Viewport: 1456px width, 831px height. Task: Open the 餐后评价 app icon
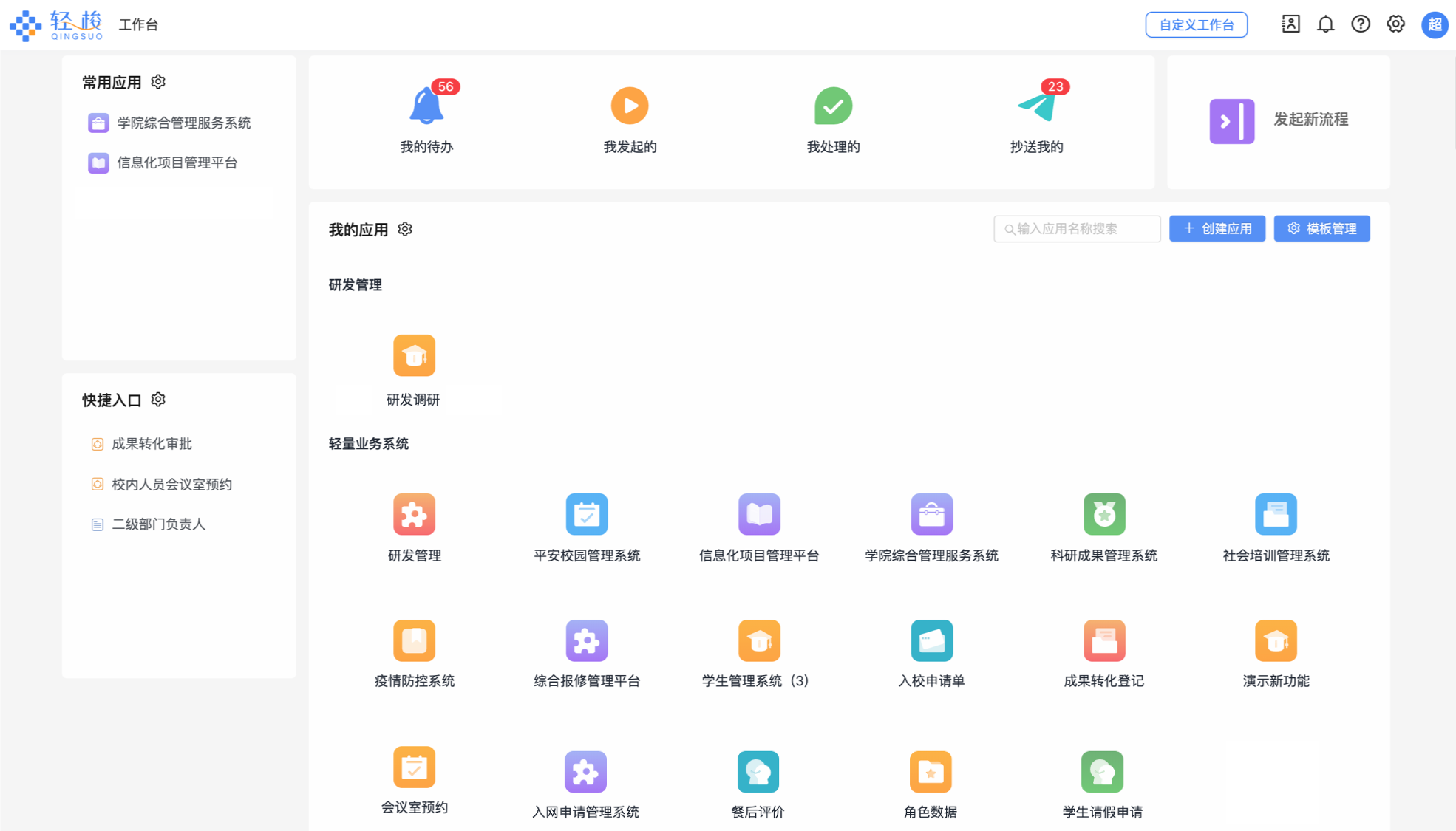[758, 771]
